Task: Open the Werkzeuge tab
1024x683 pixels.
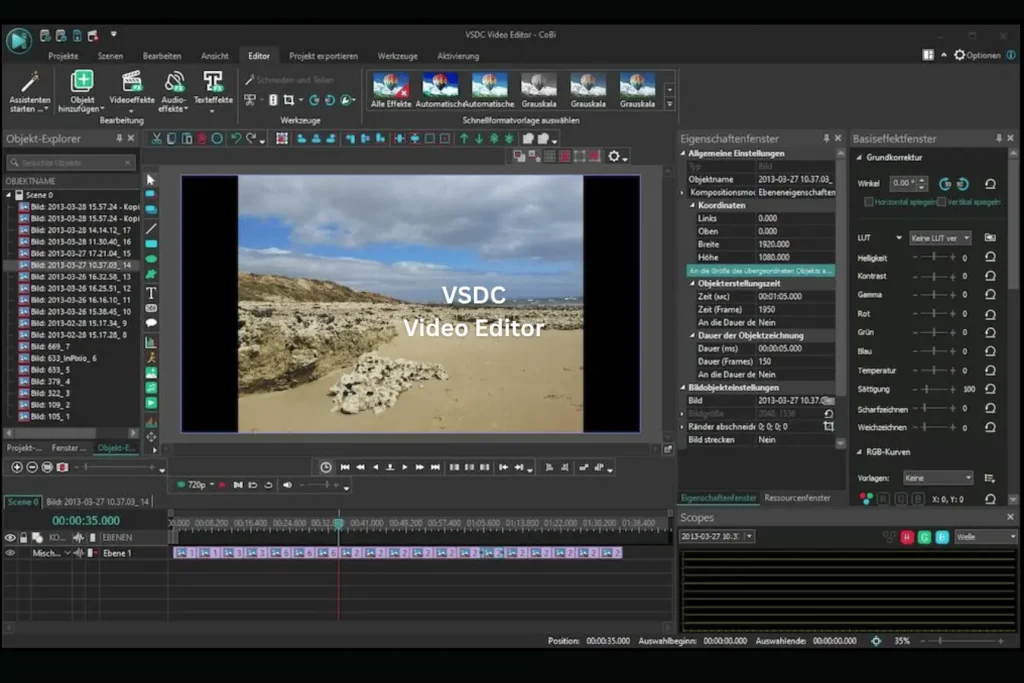Action: coord(397,56)
